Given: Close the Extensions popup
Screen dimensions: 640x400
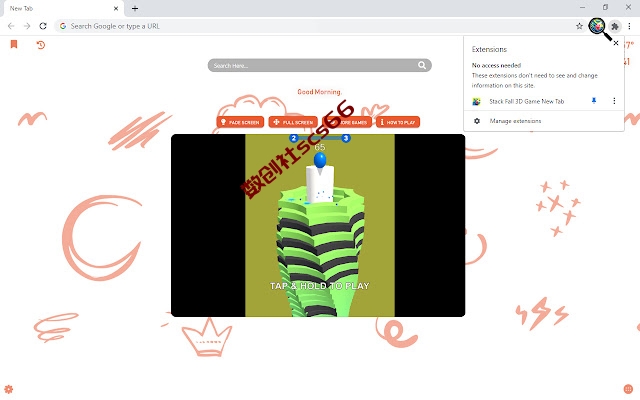Looking at the screenshot, I should pos(616,43).
